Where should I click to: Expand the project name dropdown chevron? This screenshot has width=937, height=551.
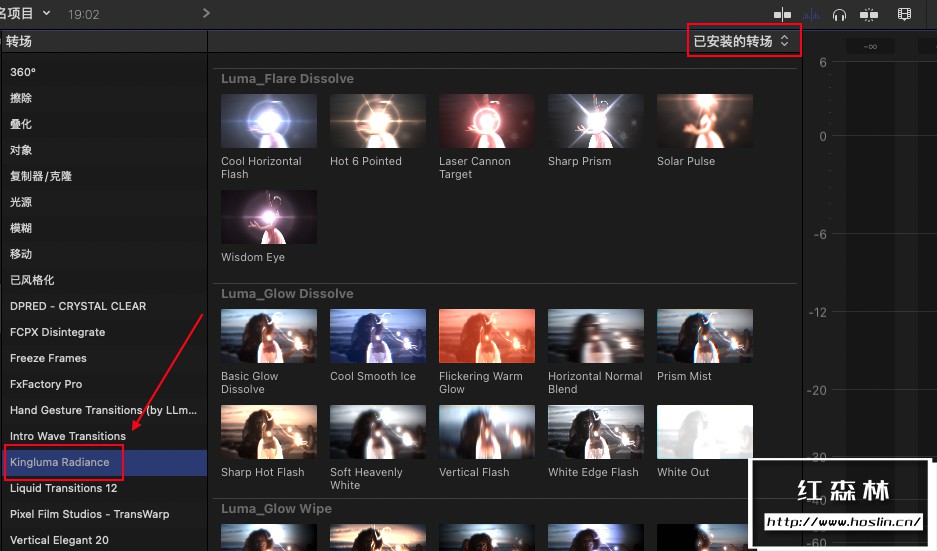click(x=47, y=13)
